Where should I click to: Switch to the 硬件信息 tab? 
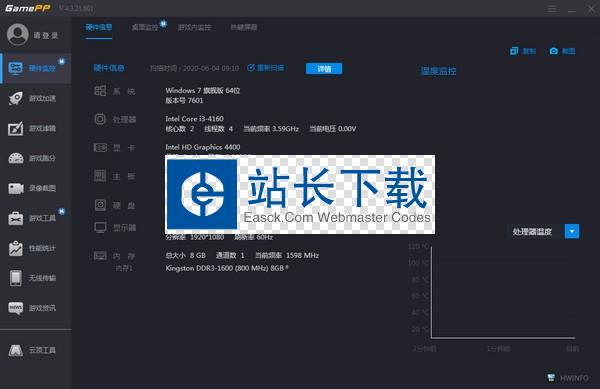click(x=99, y=27)
